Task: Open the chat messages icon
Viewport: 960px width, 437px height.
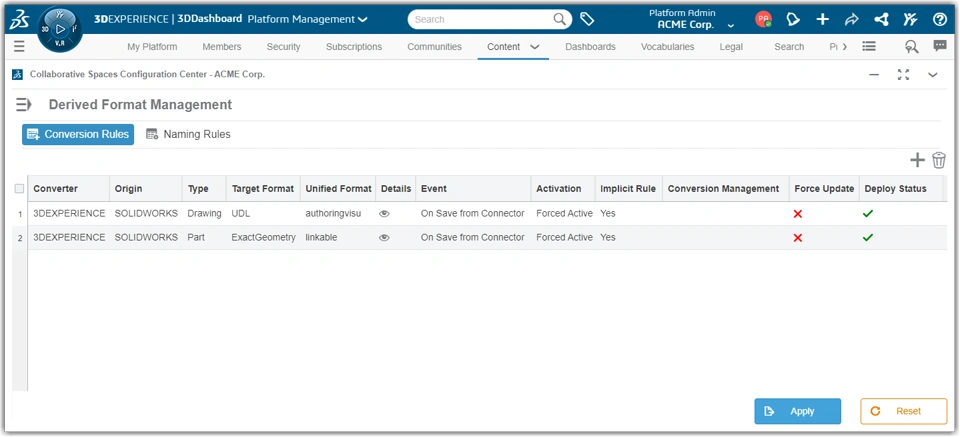Action: click(x=940, y=46)
